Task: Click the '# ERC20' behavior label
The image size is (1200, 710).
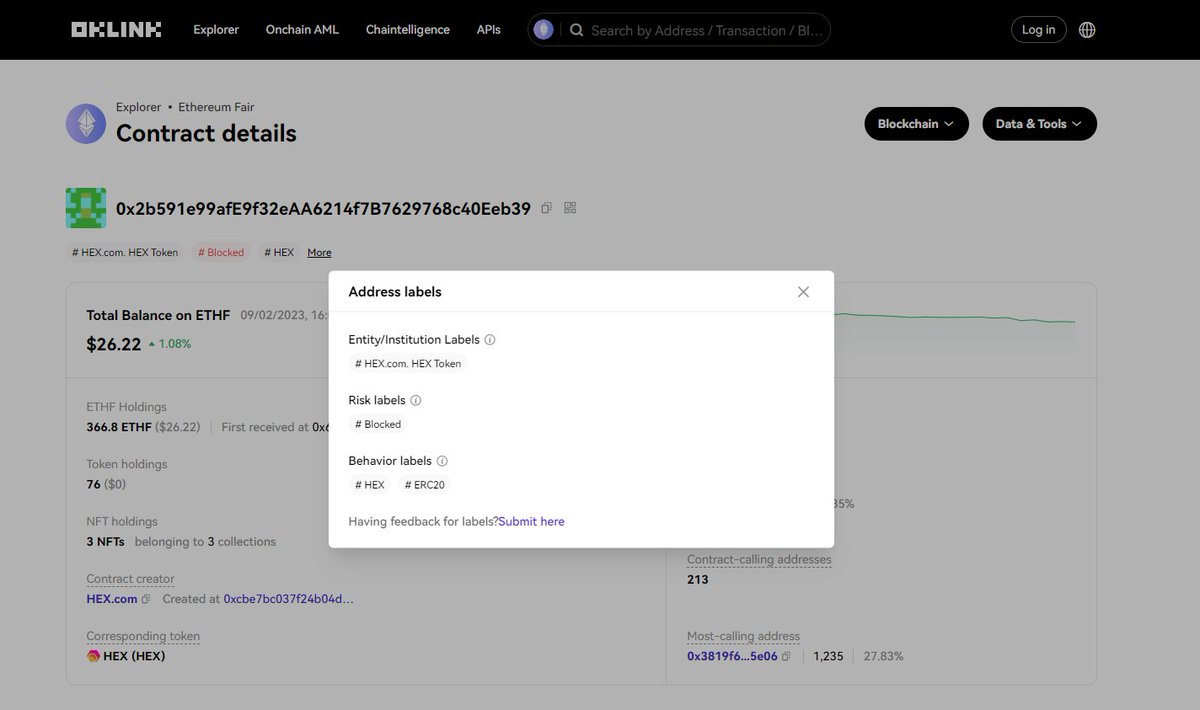Action: pos(425,485)
